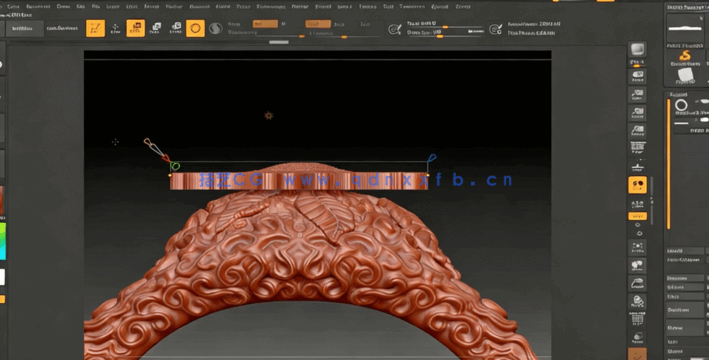This screenshot has width=709, height=360.
Task: Select the orange SimpleBrush S icon
Action: (x=685, y=56)
